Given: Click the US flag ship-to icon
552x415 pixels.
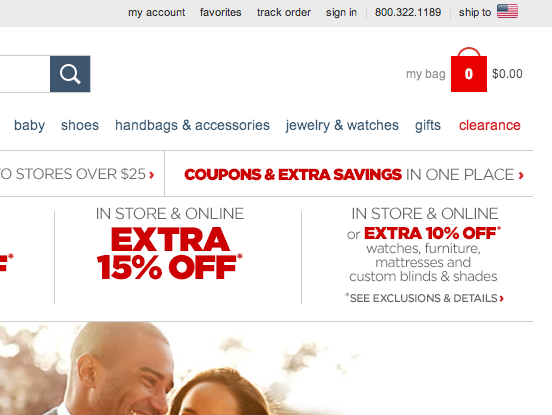Looking at the screenshot, I should (x=507, y=12).
